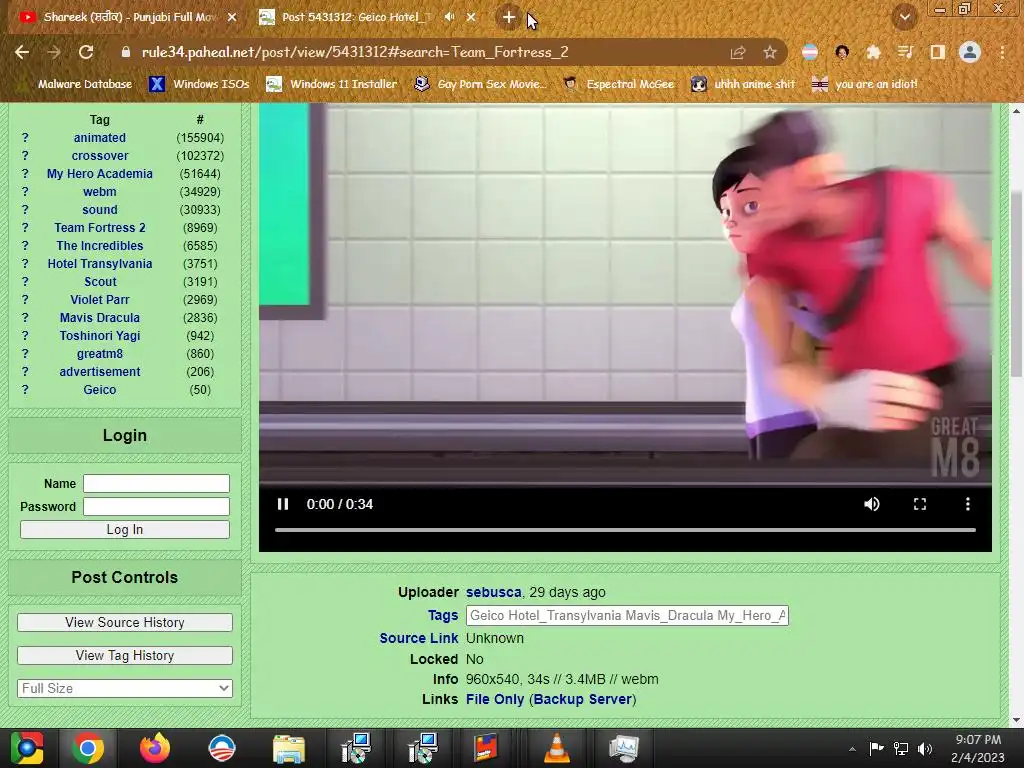Viewport: 1024px width, 768px height.
Task: Toggle the browser side panel
Action: (937, 52)
